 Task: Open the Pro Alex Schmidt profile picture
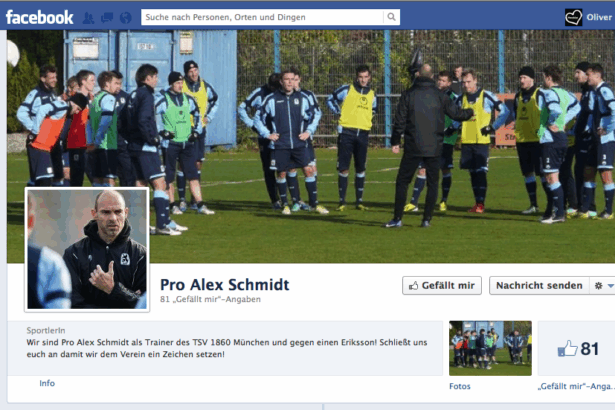tap(87, 250)
